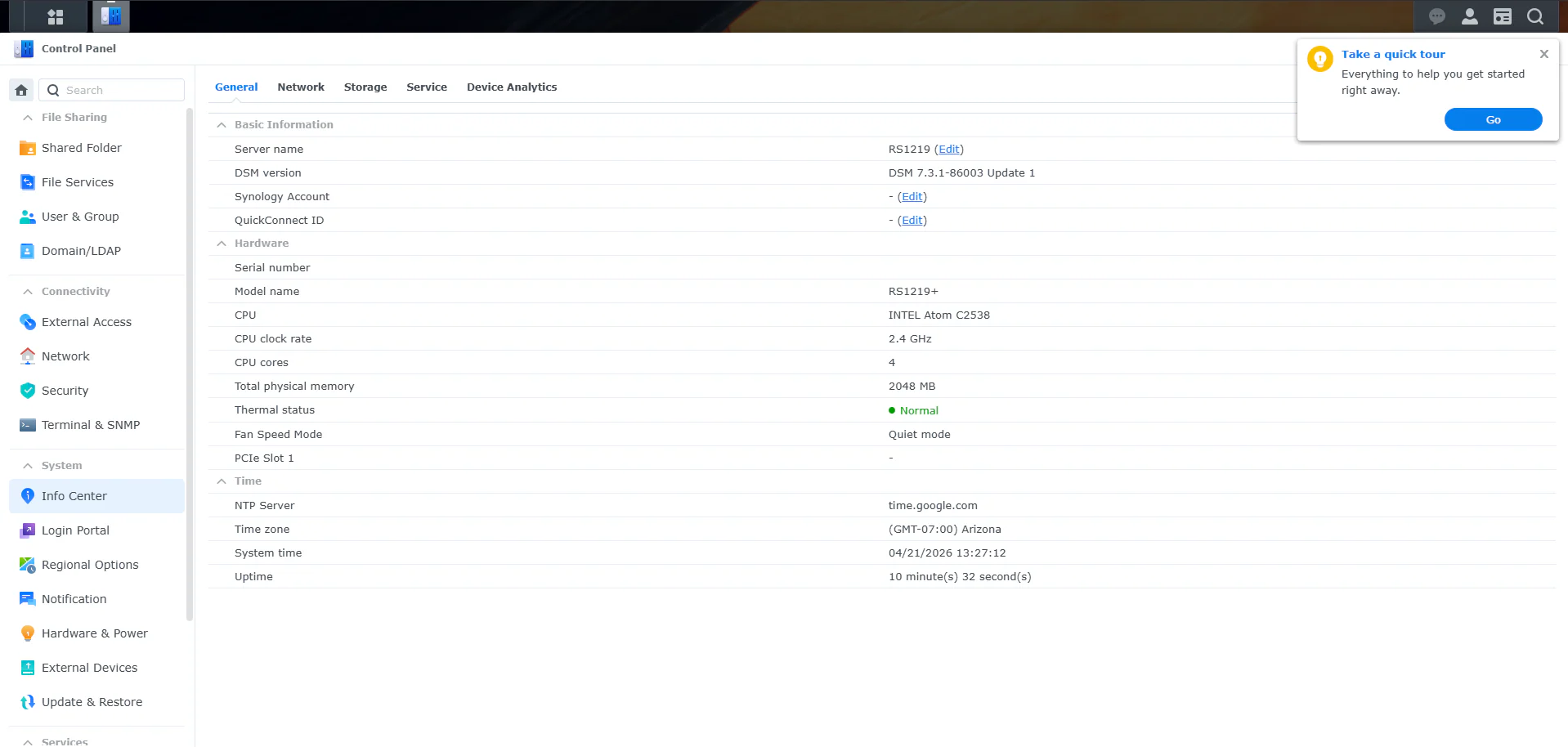Collapse the Connectivity sidebar section
1568x747 pixels.
(28, 292)
